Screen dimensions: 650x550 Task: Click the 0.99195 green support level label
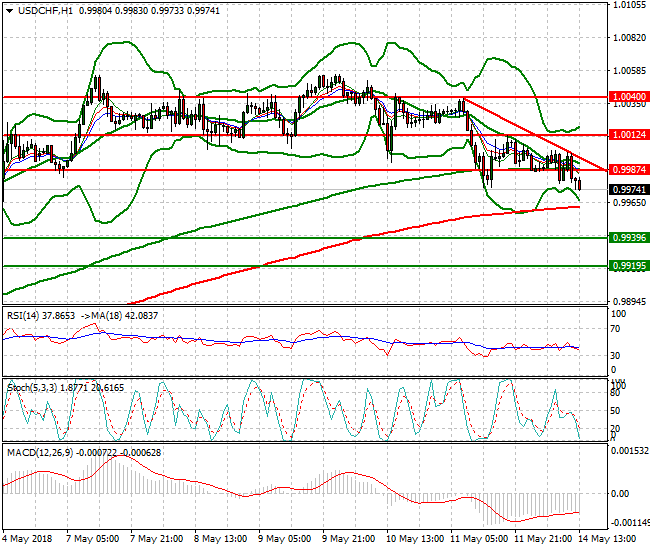[629, 266]
